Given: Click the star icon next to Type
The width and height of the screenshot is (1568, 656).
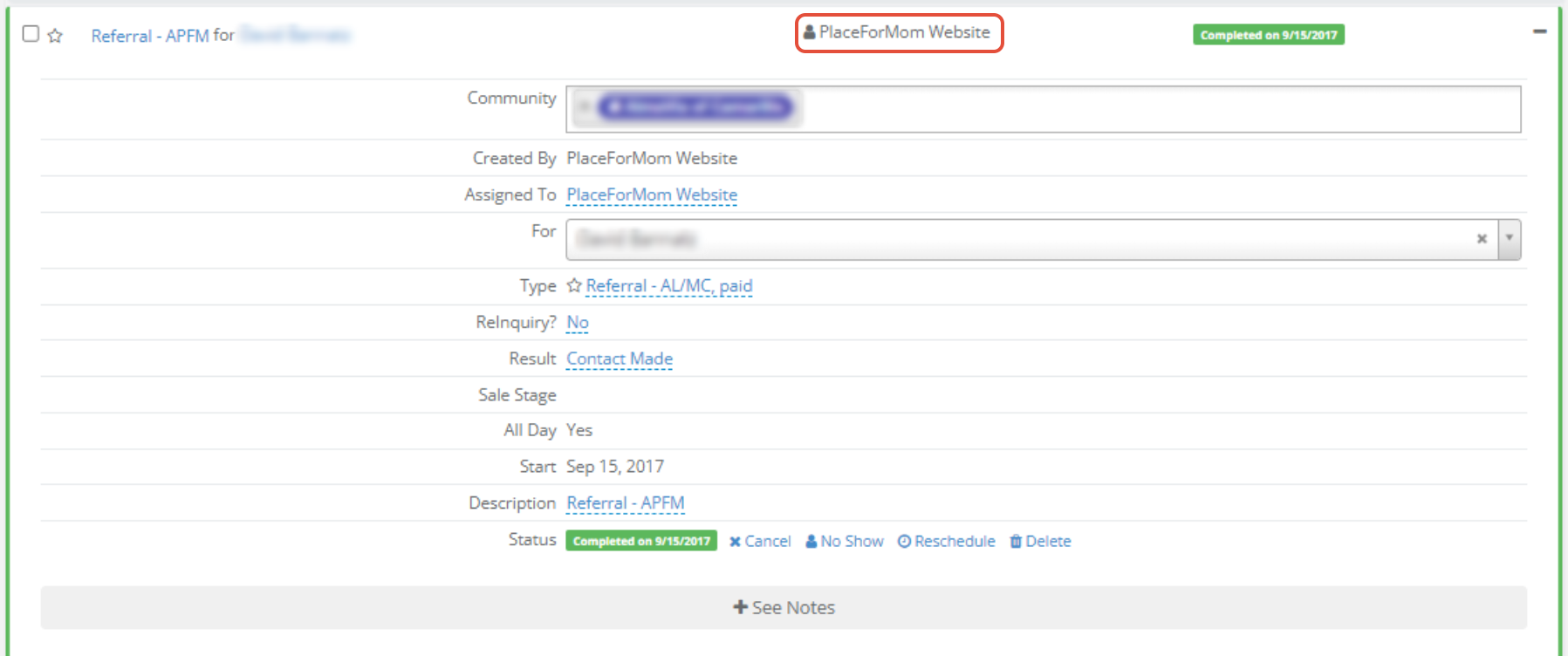Looking at the screenshot, I should pos(574,285).
